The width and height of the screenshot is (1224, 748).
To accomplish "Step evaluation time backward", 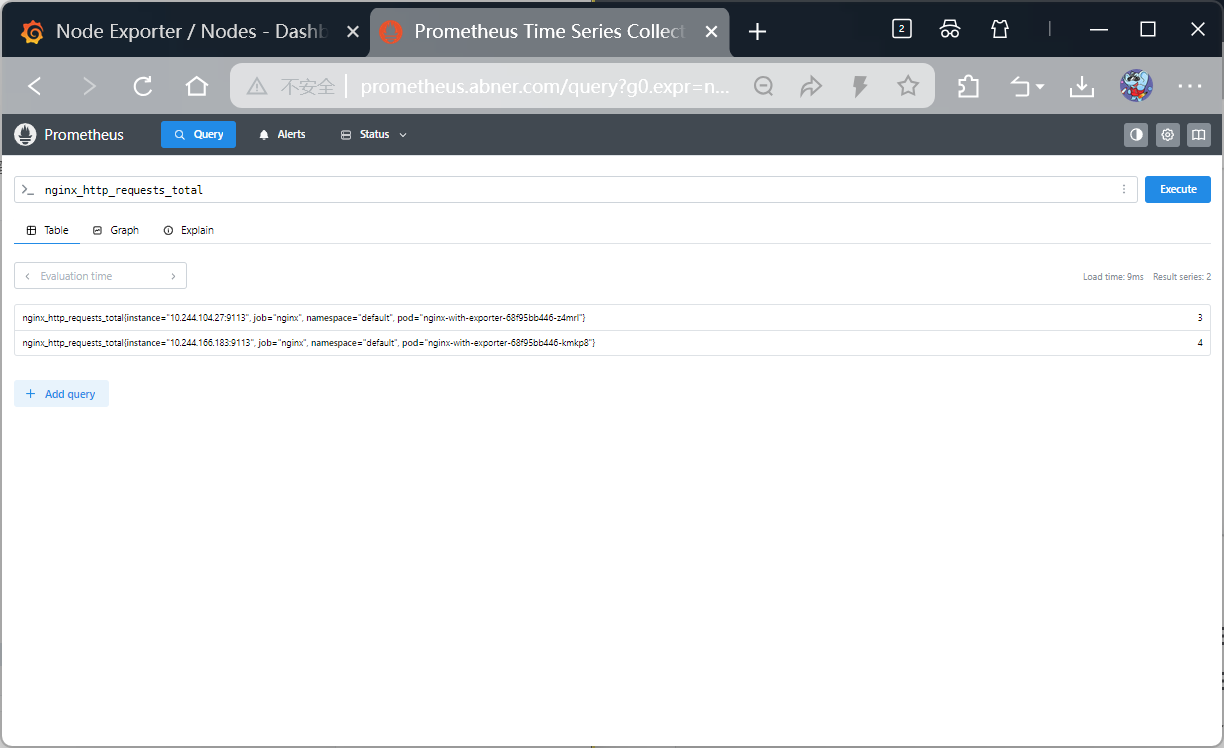I will (x=28, y=276).
